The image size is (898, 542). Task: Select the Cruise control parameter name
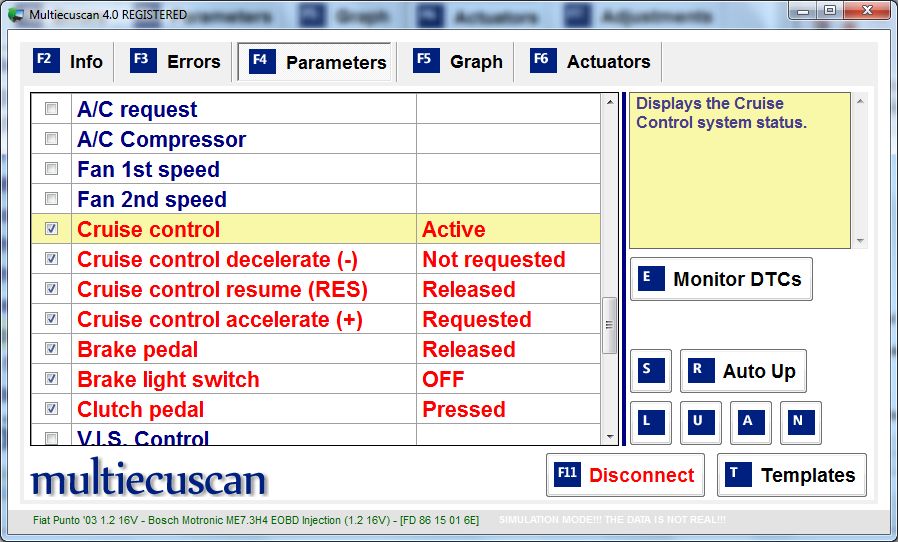(x=148, y=229)
